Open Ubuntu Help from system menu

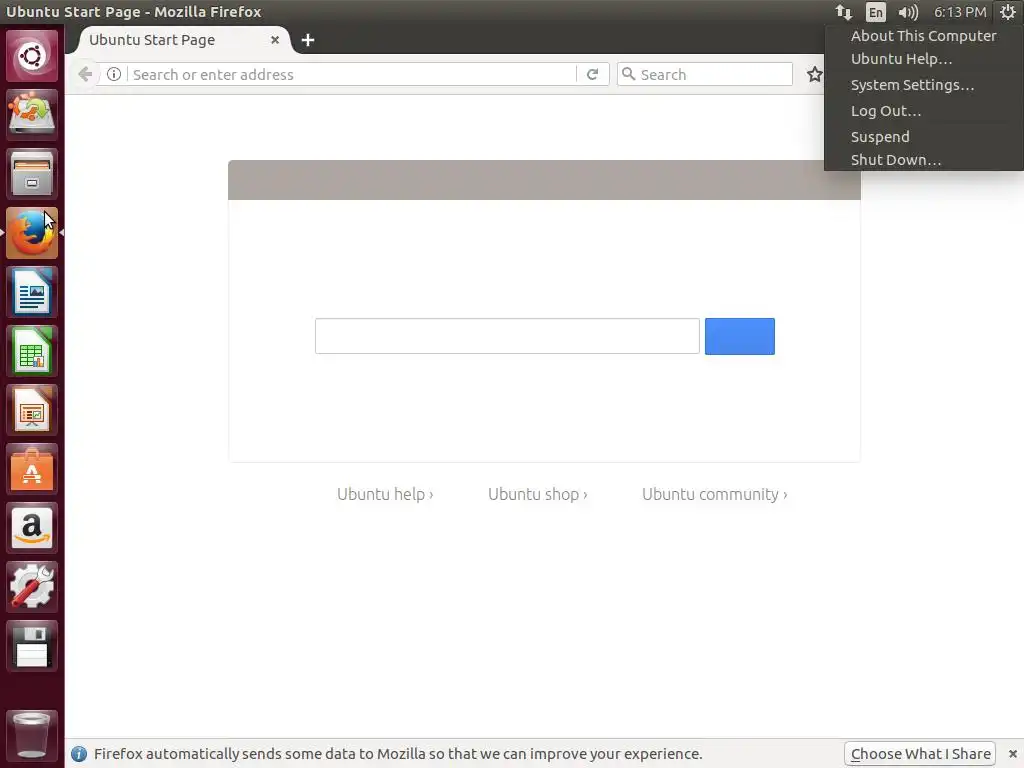(923, 59)
